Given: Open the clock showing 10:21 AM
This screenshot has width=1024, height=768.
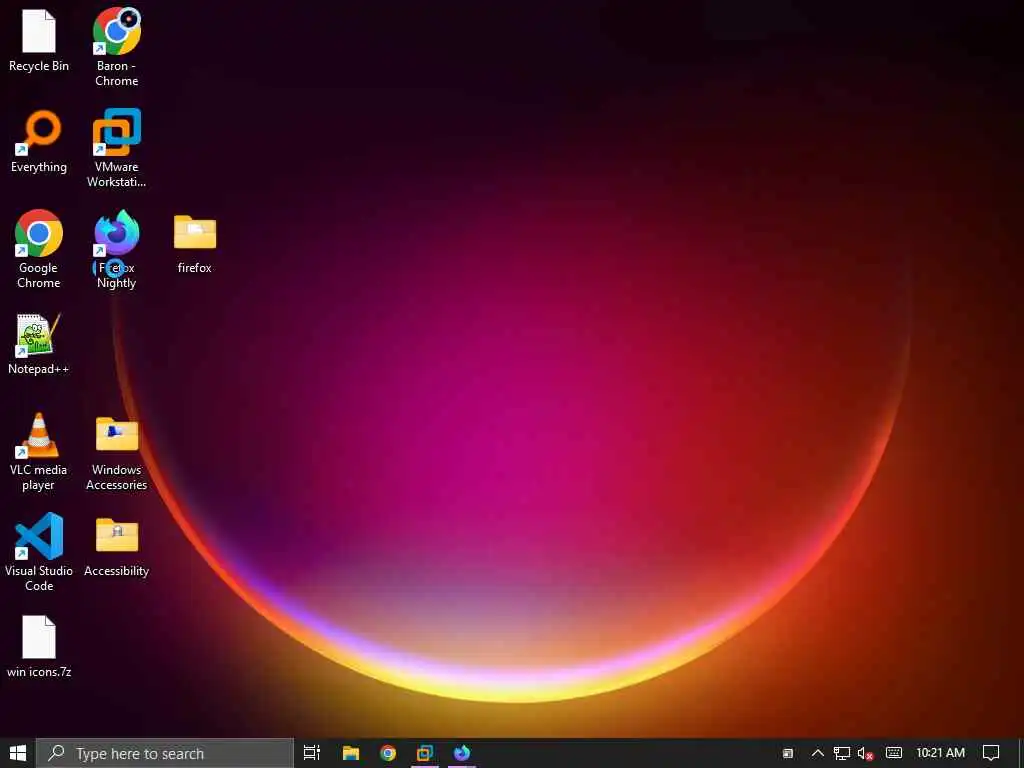Looking at the screenshot, I should (940, 753).
